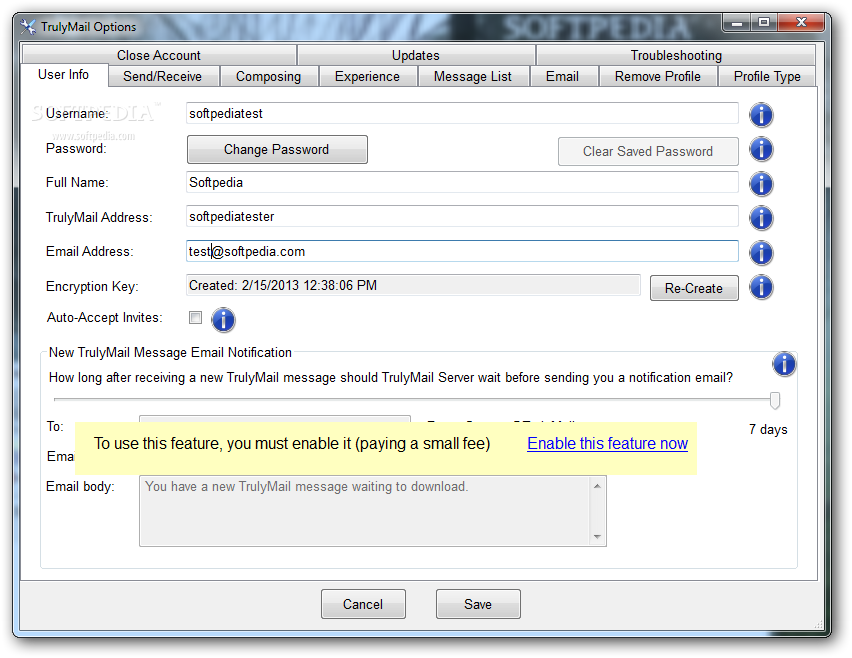Click the Clear Saved Password button
The width and height of the screenshot is (852, 658).
[648, 151]
